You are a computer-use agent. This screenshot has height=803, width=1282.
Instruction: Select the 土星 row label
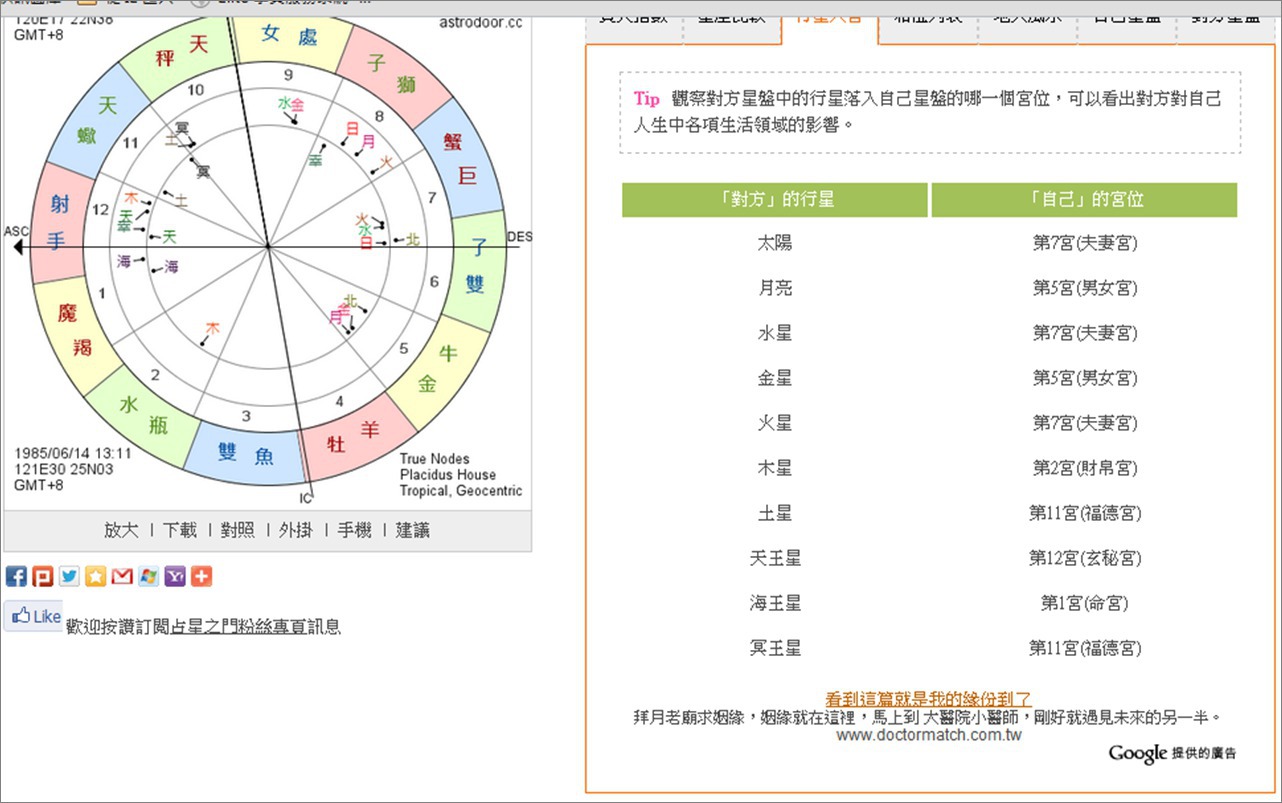coord(775,513)
